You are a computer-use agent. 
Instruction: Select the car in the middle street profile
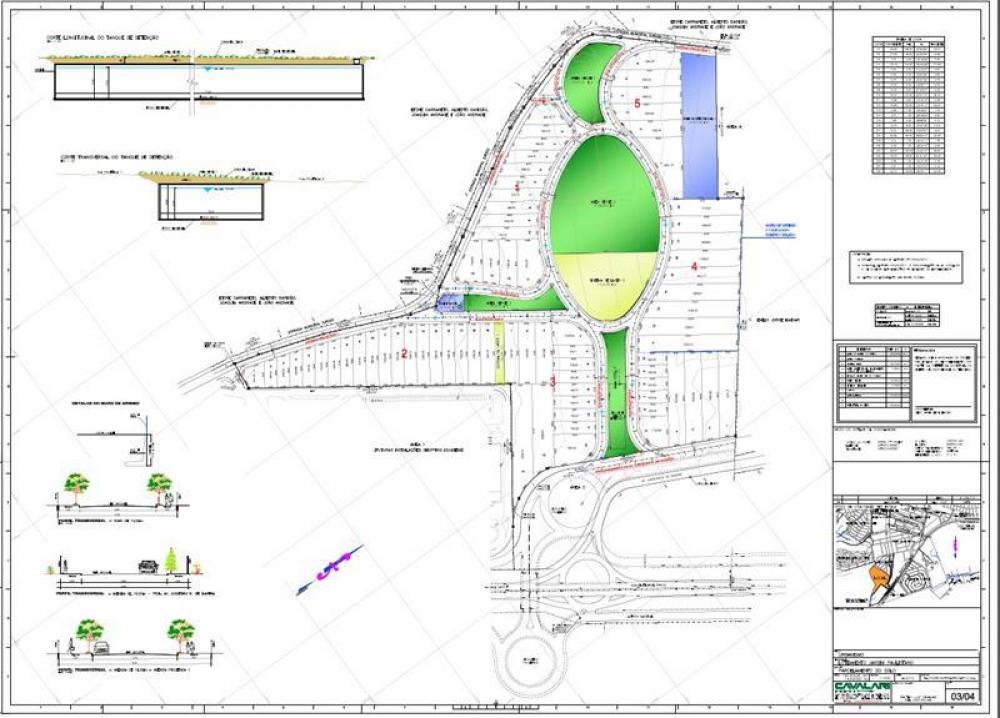point(148,566)
